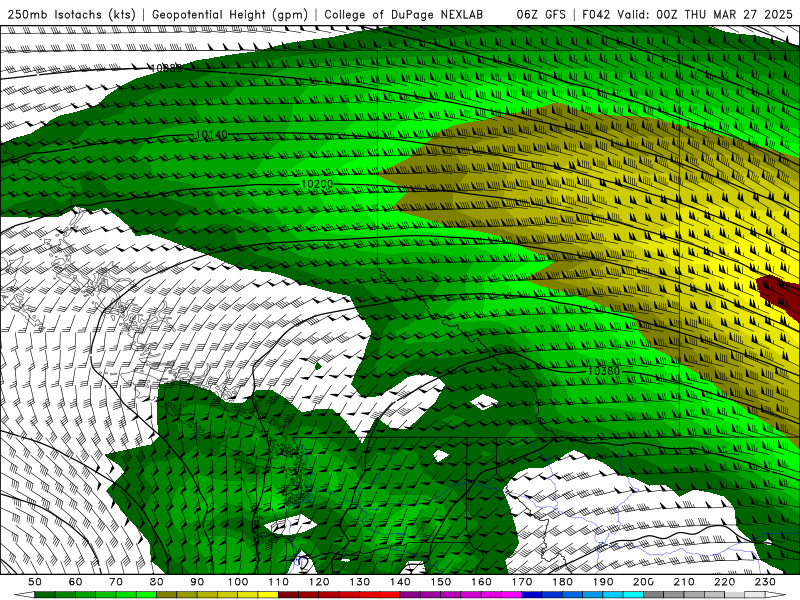Viewport: 800px width, 600px height.
Task: Click the 130 label on the color scale
Action: 360,582
